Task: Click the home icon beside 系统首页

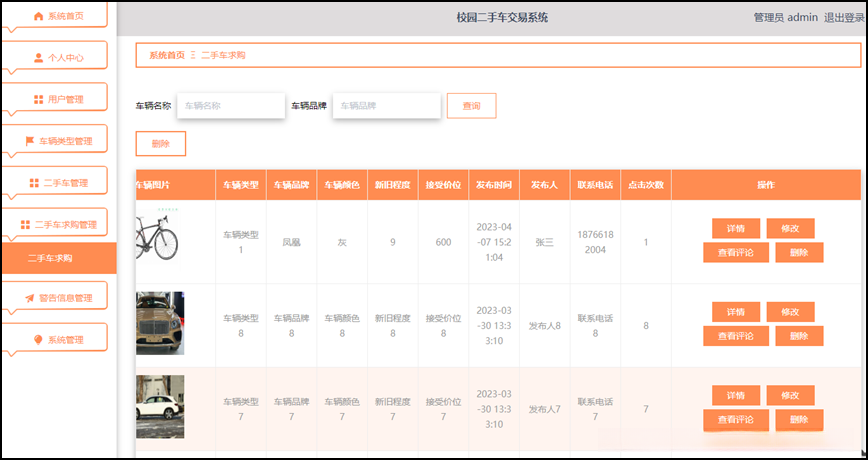Action: (38, 16)
